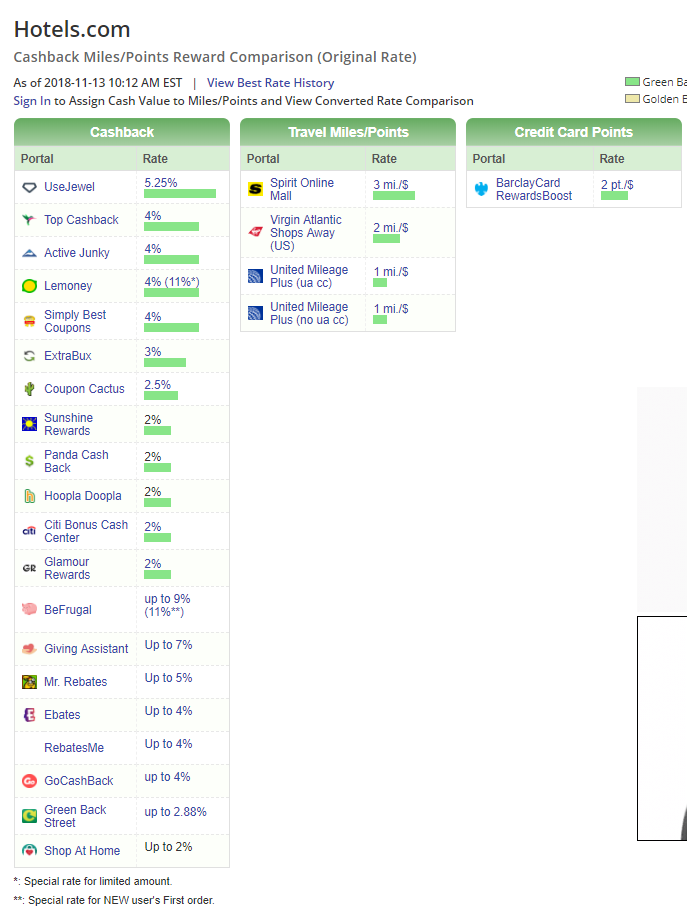Click the Mr. Rebates logo icon

(29, 682)
